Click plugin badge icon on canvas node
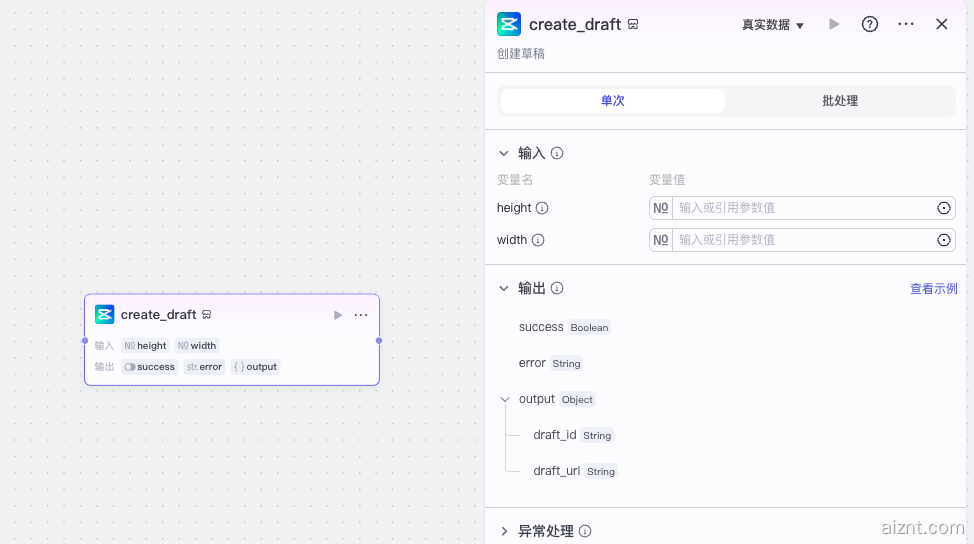This screenshot has width=974, height=544. point(207,315)
